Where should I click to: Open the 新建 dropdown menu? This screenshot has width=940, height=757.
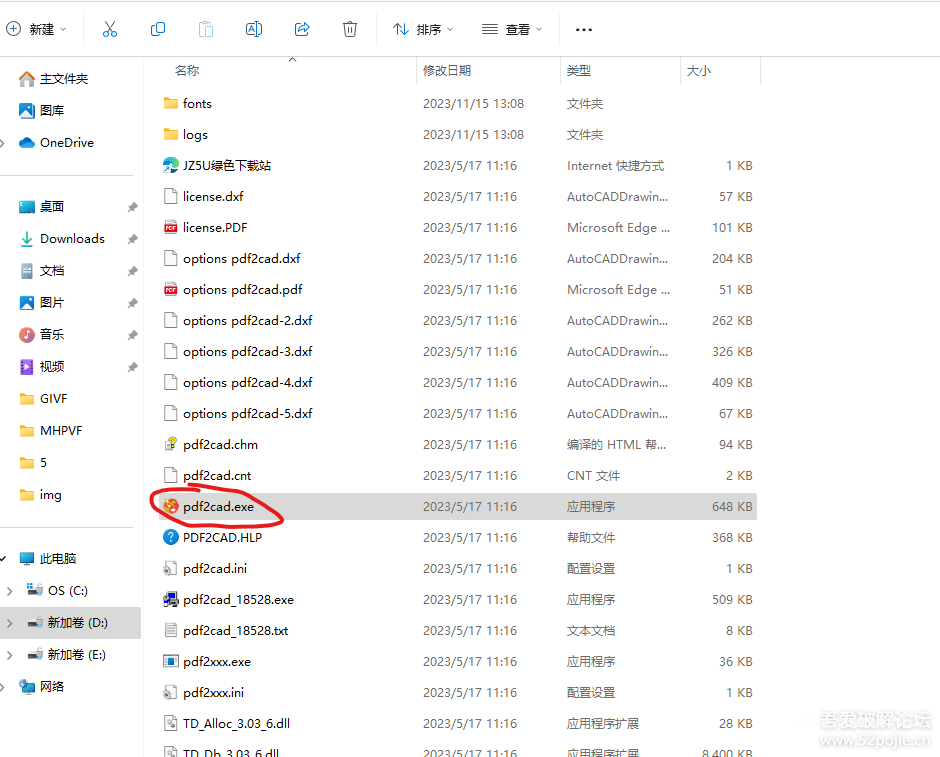(x=37, y=29)
